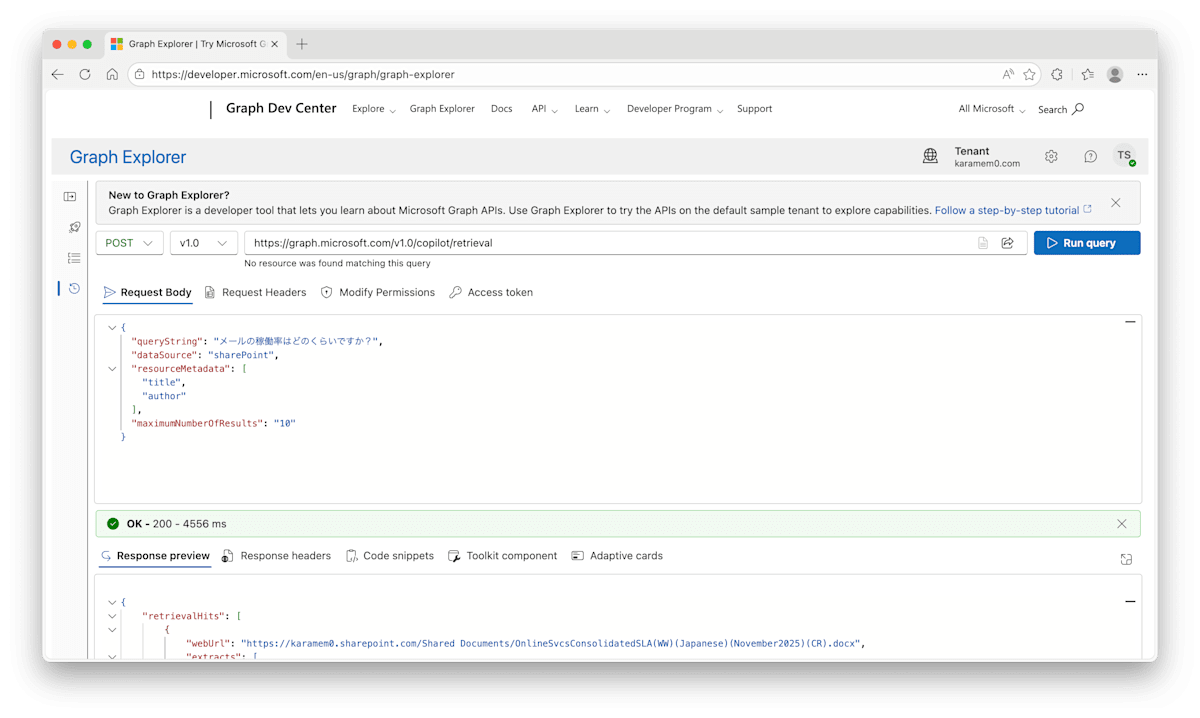Dismiss the New to Graph Explorer banner

[1115, 202]
